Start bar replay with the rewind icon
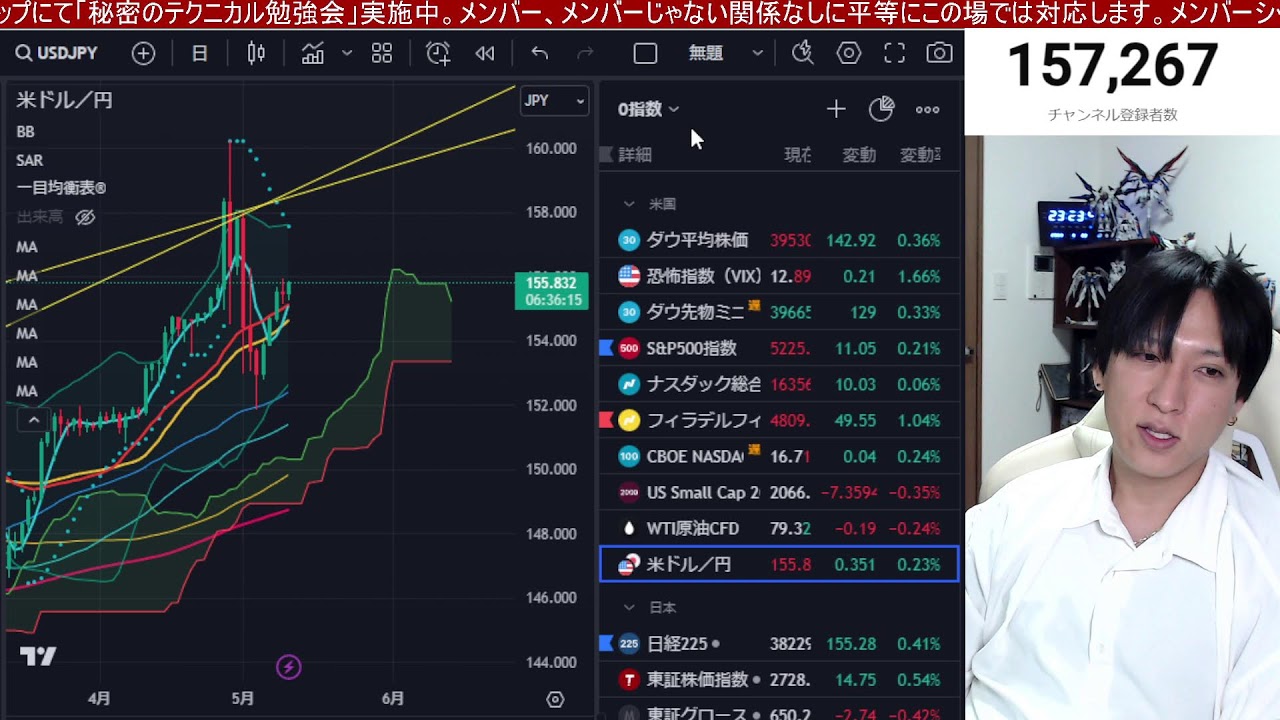Image resolution: width=1280 pixels, height=720 pixels. pyautogui.click(x=485, y=54)
